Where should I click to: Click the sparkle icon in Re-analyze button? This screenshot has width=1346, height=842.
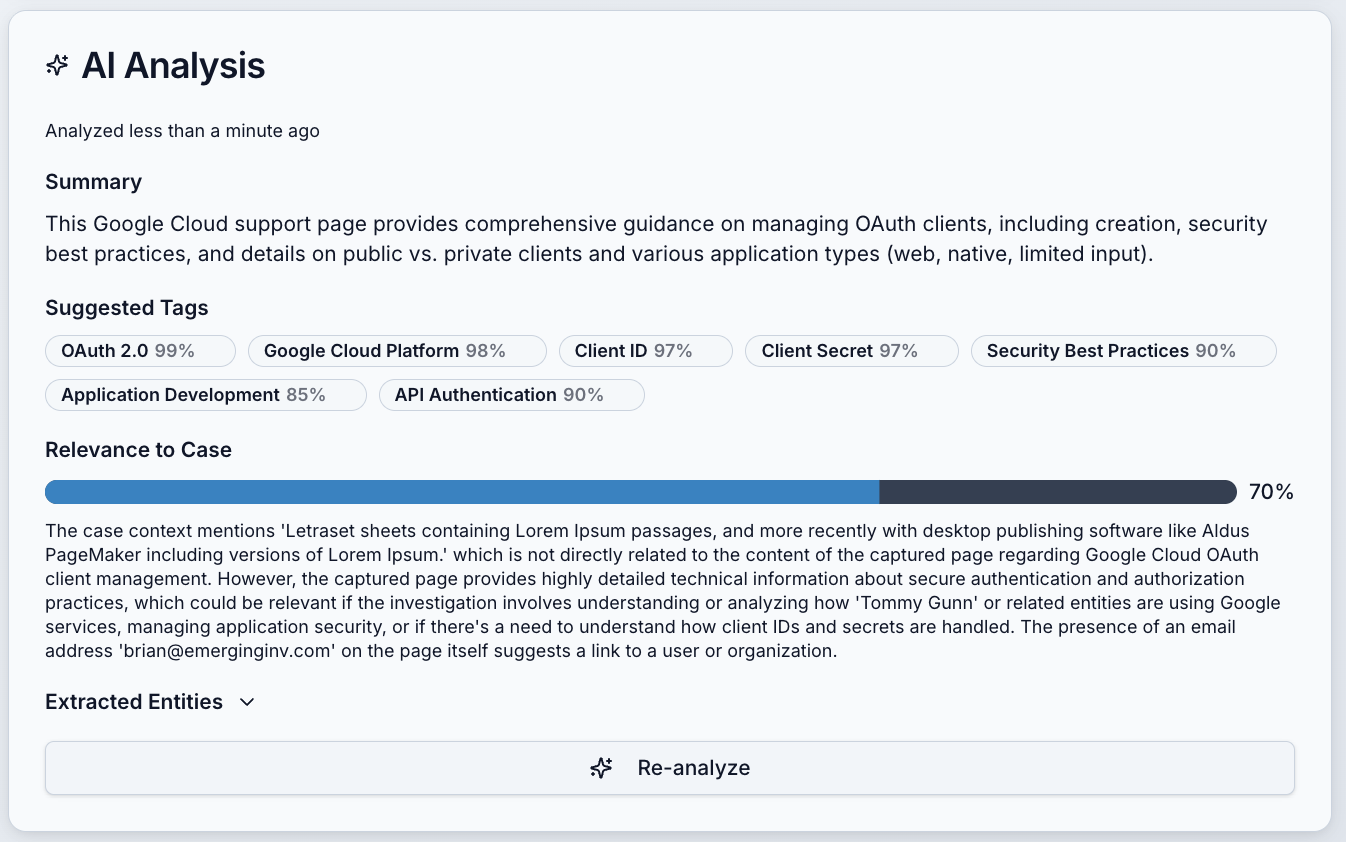(x=601, y=768)
